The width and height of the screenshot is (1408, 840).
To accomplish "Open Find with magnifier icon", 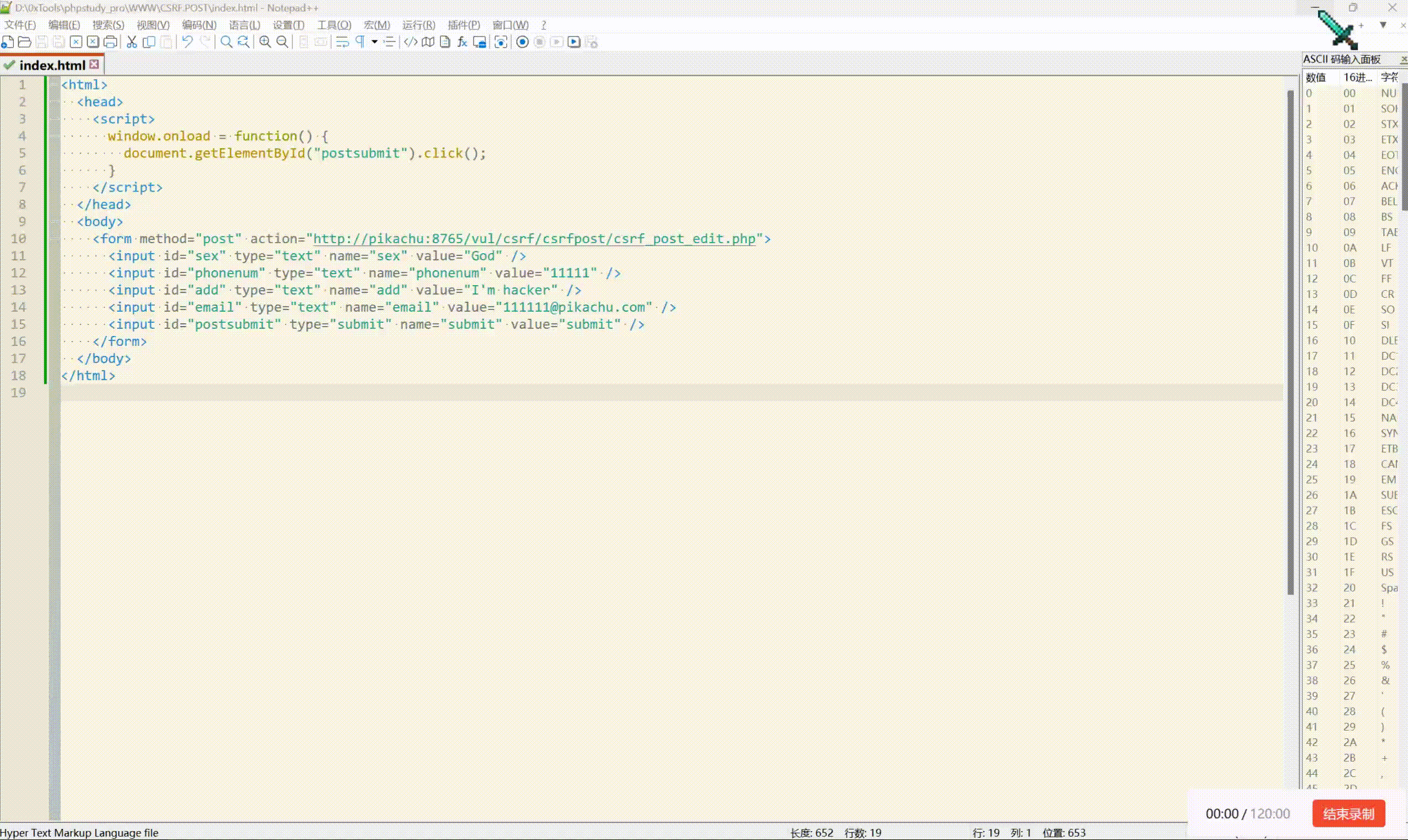I will pyautogui.click(x=226, y=42).
